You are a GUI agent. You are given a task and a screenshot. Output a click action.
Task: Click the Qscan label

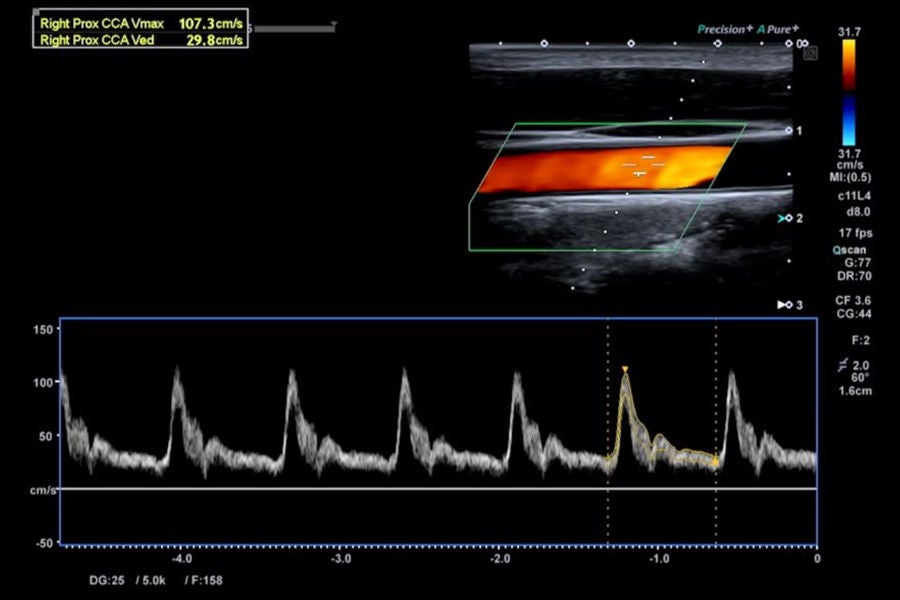[x=849, y=250]
